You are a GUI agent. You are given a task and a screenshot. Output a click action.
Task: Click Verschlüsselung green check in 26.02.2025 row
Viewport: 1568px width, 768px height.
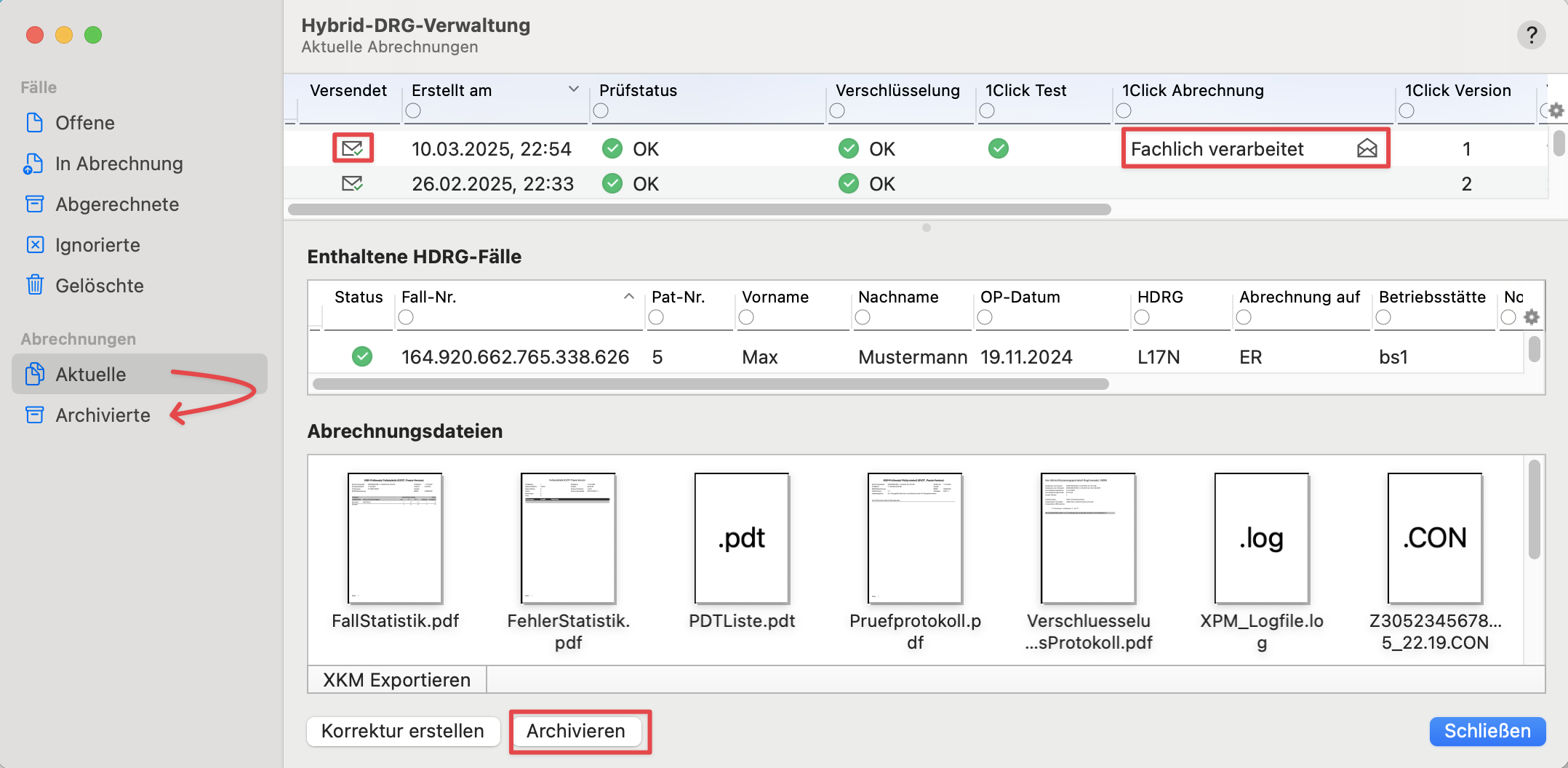849,183
